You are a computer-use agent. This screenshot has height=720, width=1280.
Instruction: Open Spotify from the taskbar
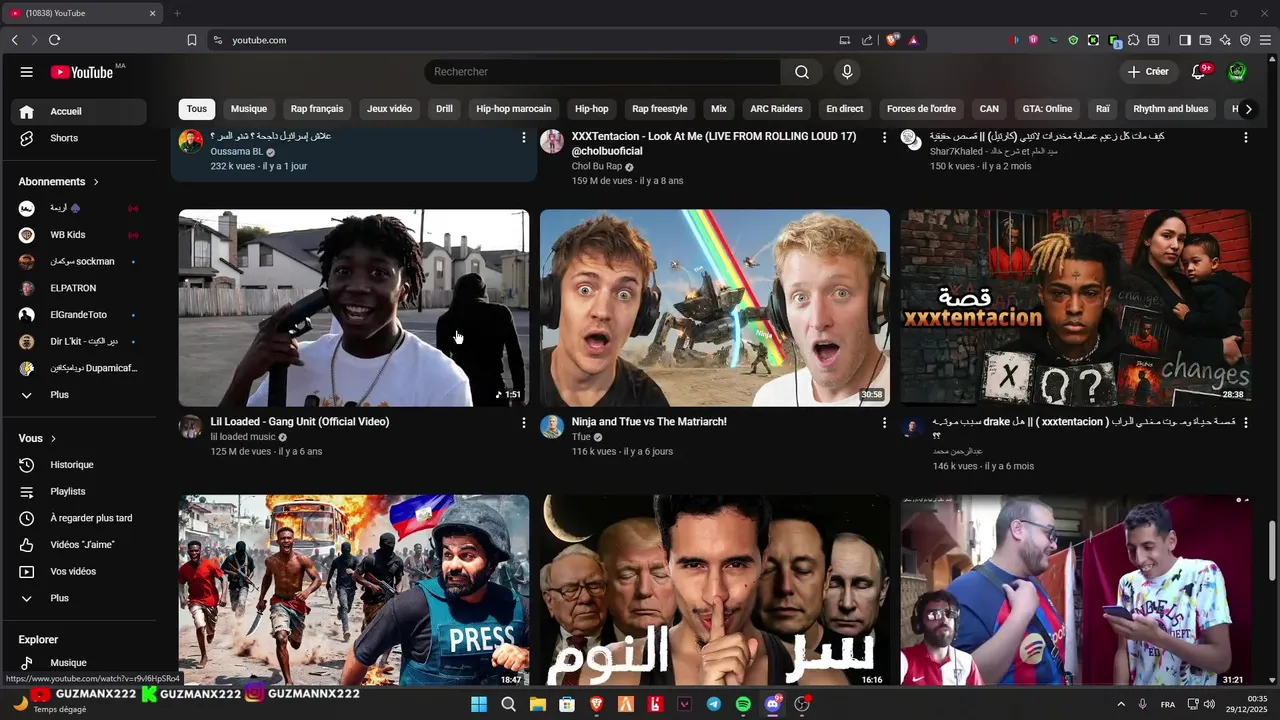743,704
